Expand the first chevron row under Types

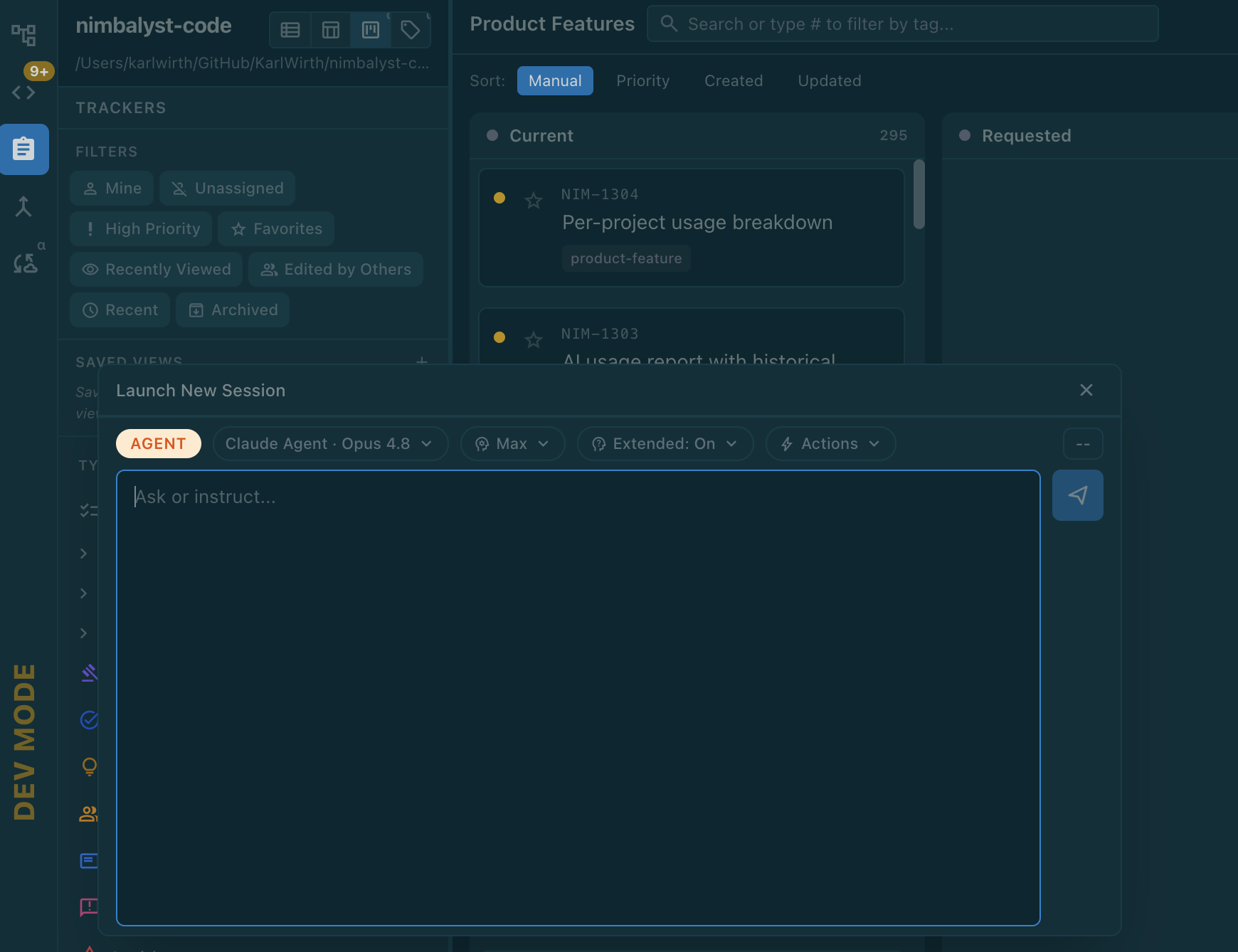[x=84, y=554]
